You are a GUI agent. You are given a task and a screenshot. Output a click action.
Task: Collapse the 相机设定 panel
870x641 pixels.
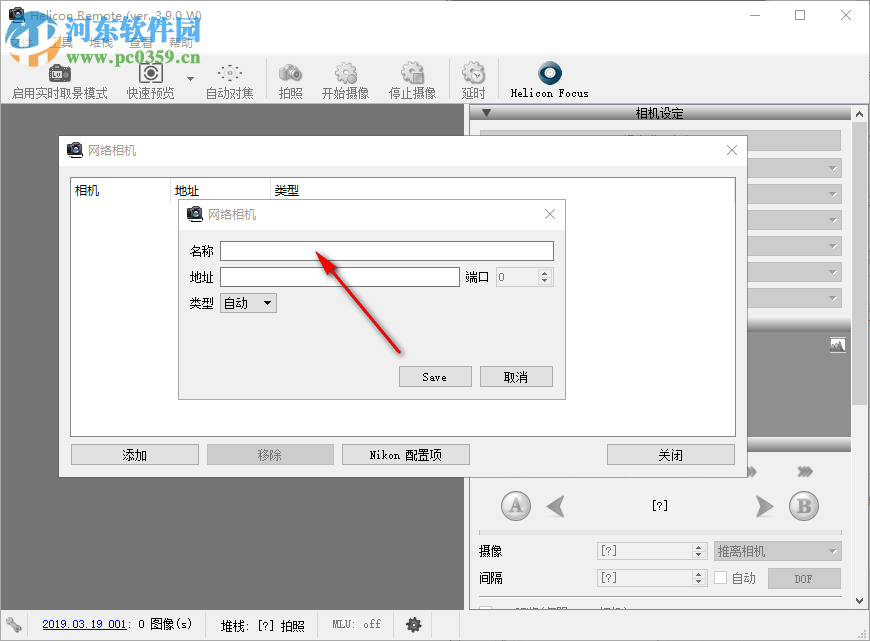coord(487,113)
